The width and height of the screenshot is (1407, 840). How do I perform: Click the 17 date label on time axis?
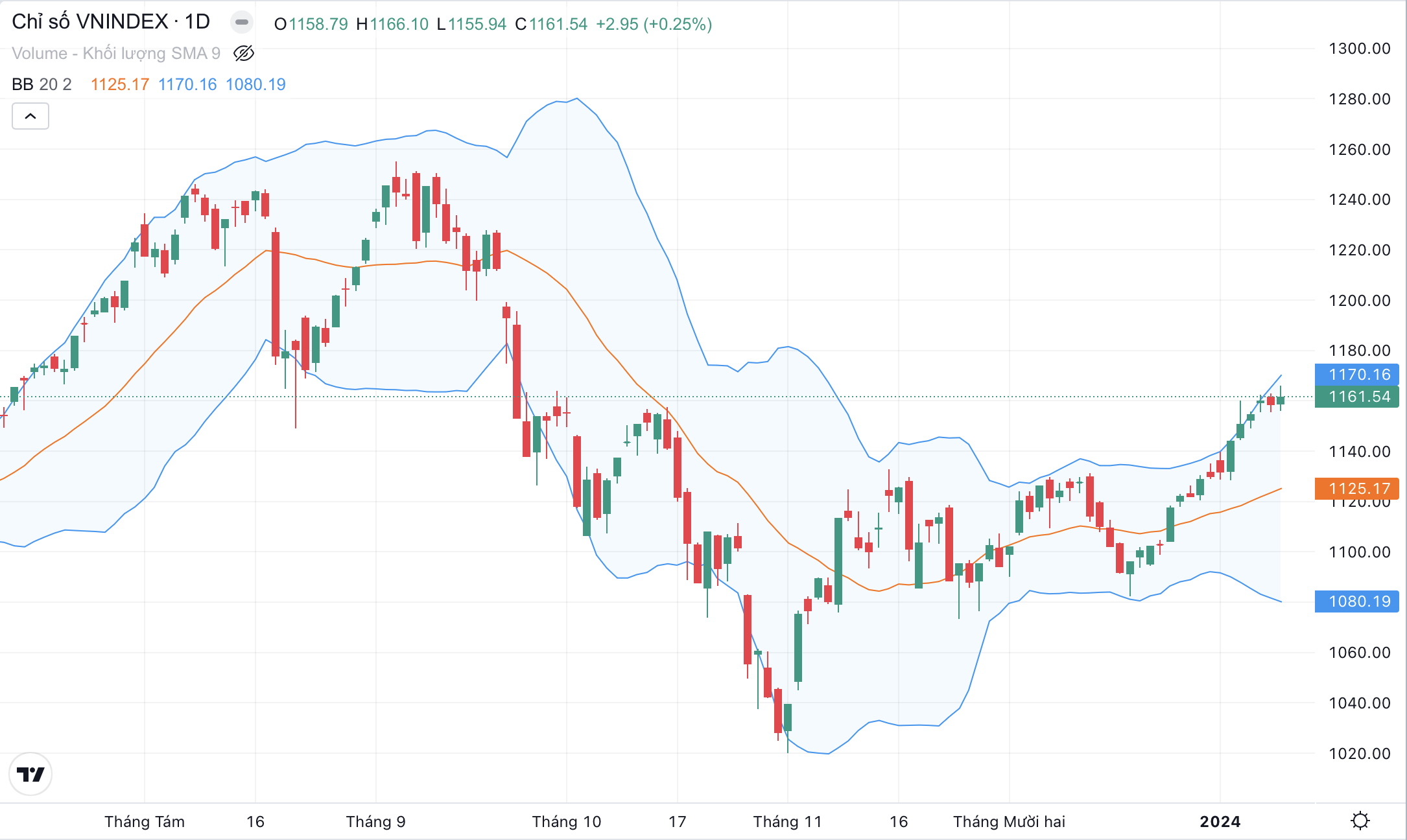coord(678,822)
